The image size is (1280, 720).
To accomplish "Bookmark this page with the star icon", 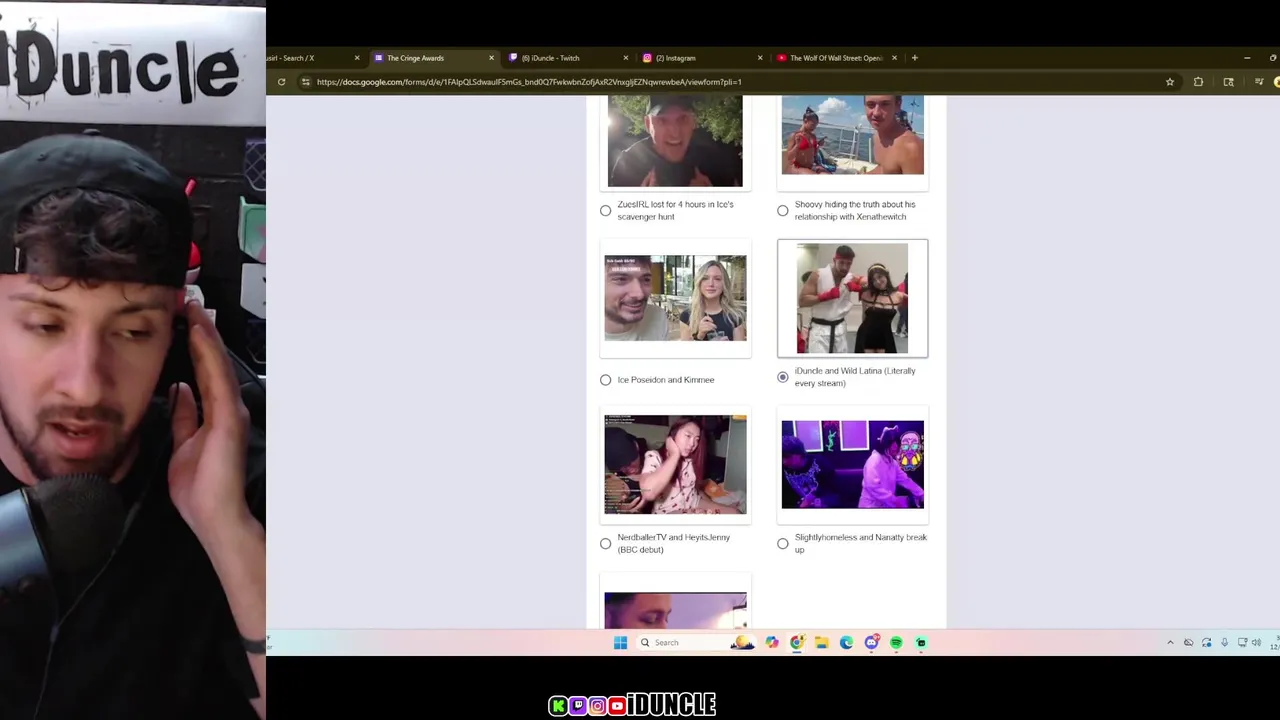I will (x=1170, y=82).
